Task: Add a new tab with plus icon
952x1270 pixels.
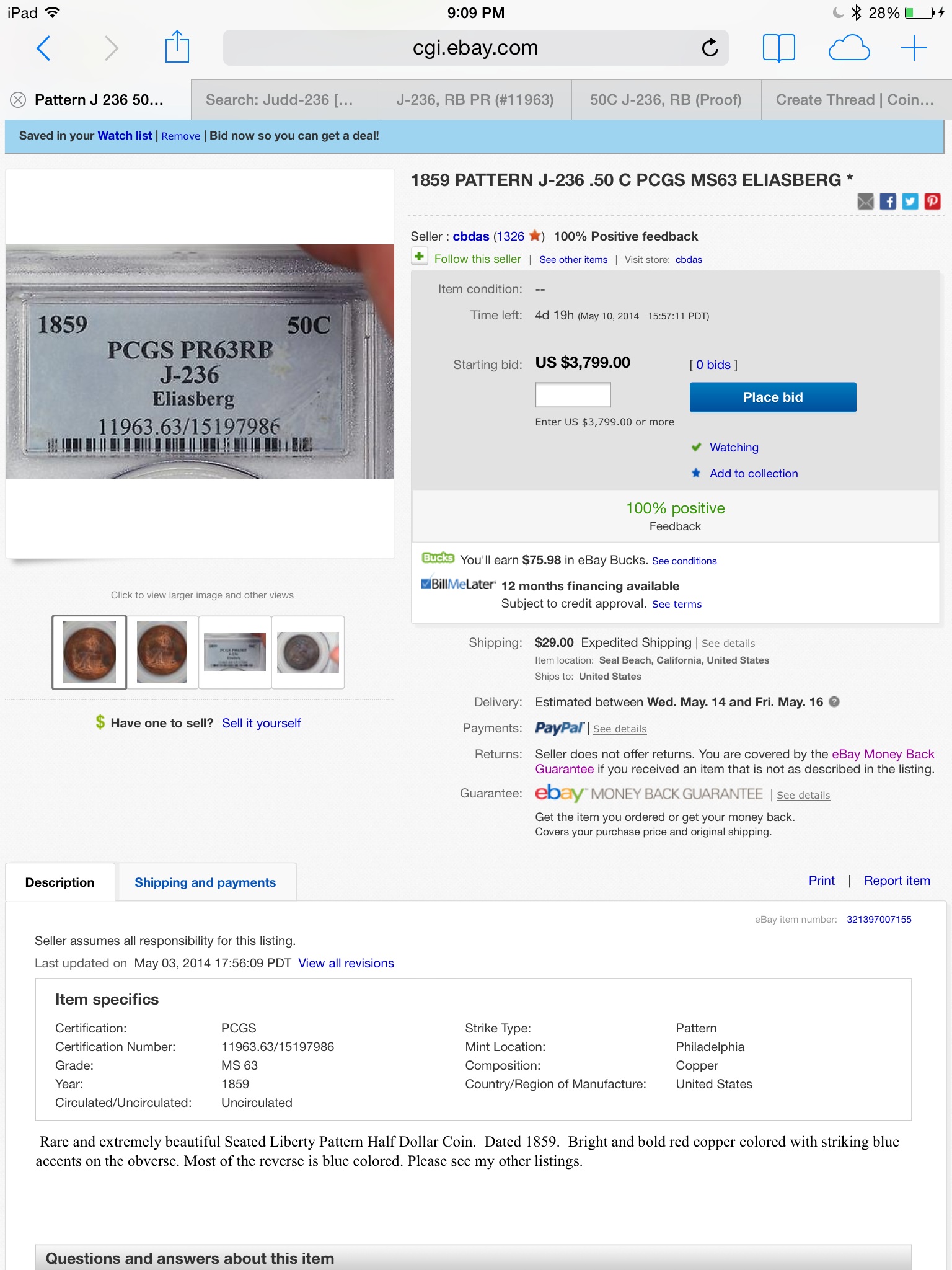Action: 914,48
